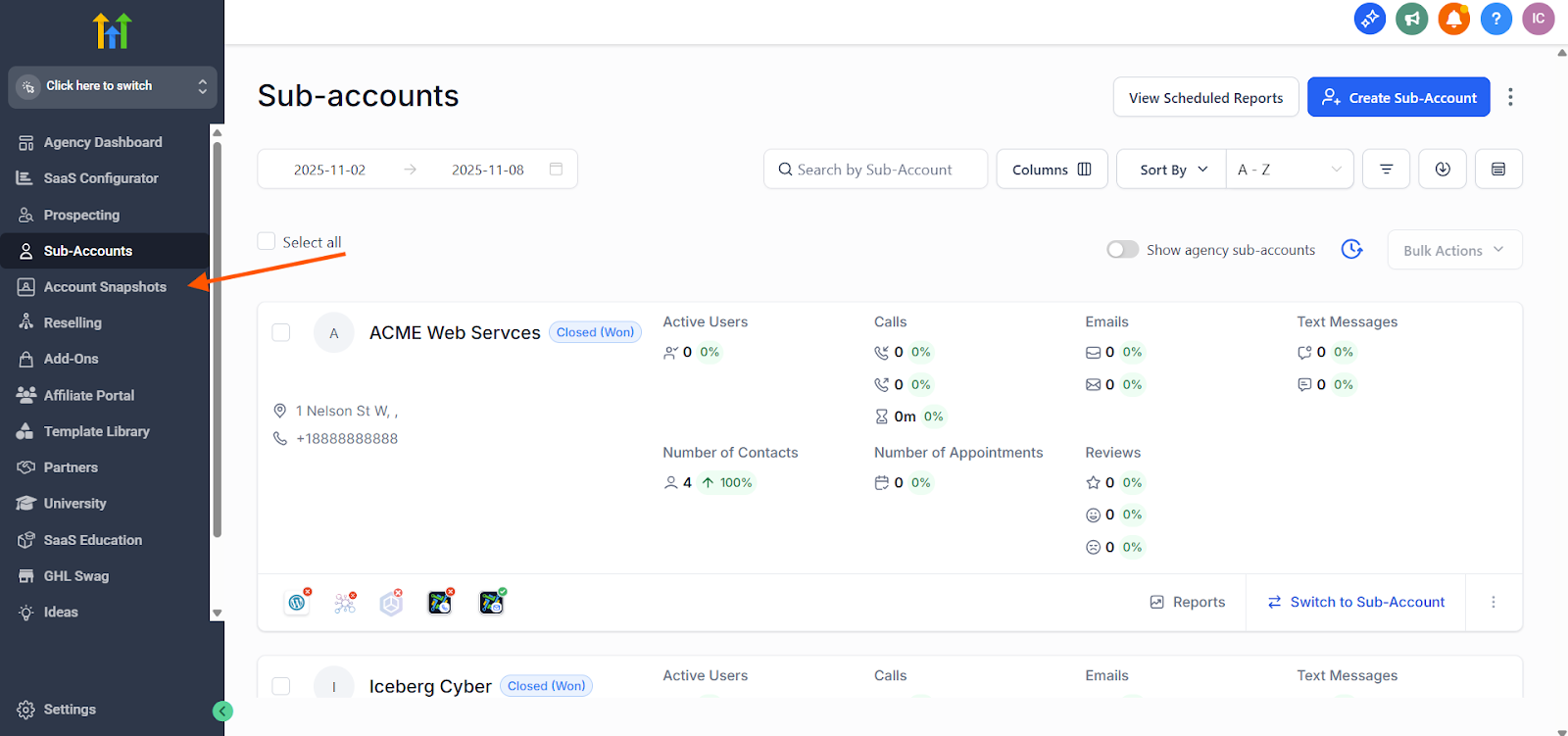Click the end date 2025-11-08
Screen dimensions: 1568x736
(488, 170)
